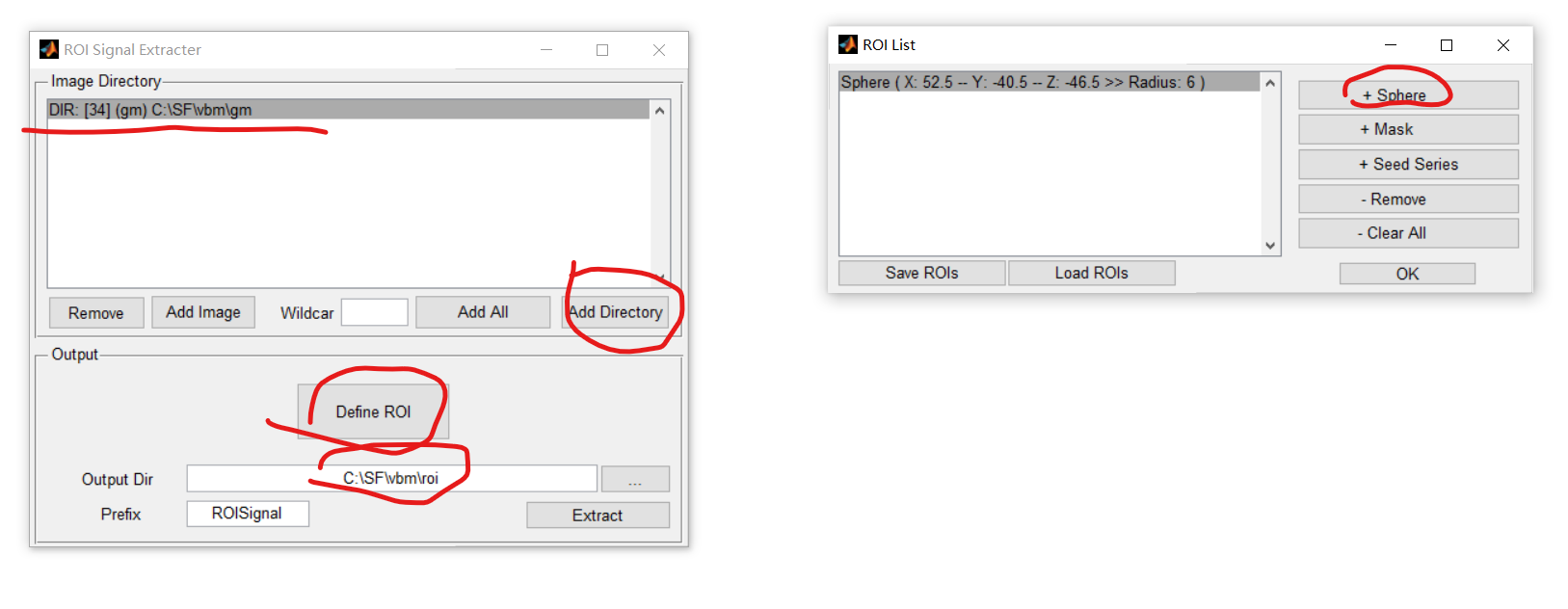Click the Add All button
Screen dimensions: 1568x609
coord(483,312)
